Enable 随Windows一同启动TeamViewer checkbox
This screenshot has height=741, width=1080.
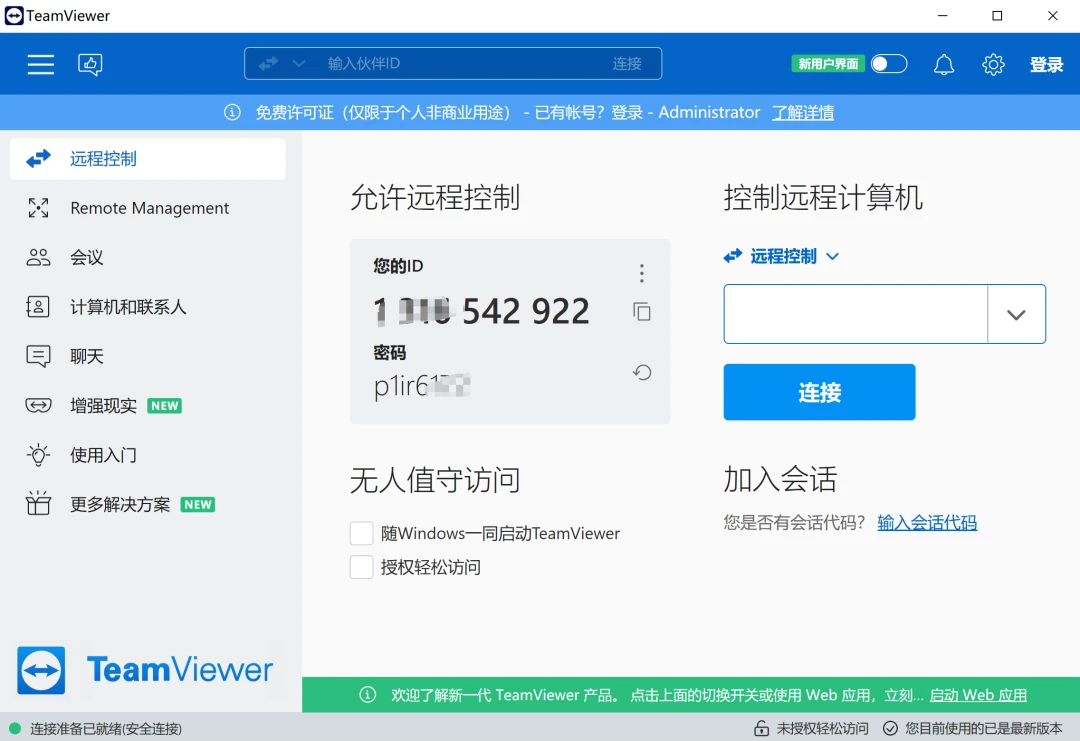tap(361, 534)
